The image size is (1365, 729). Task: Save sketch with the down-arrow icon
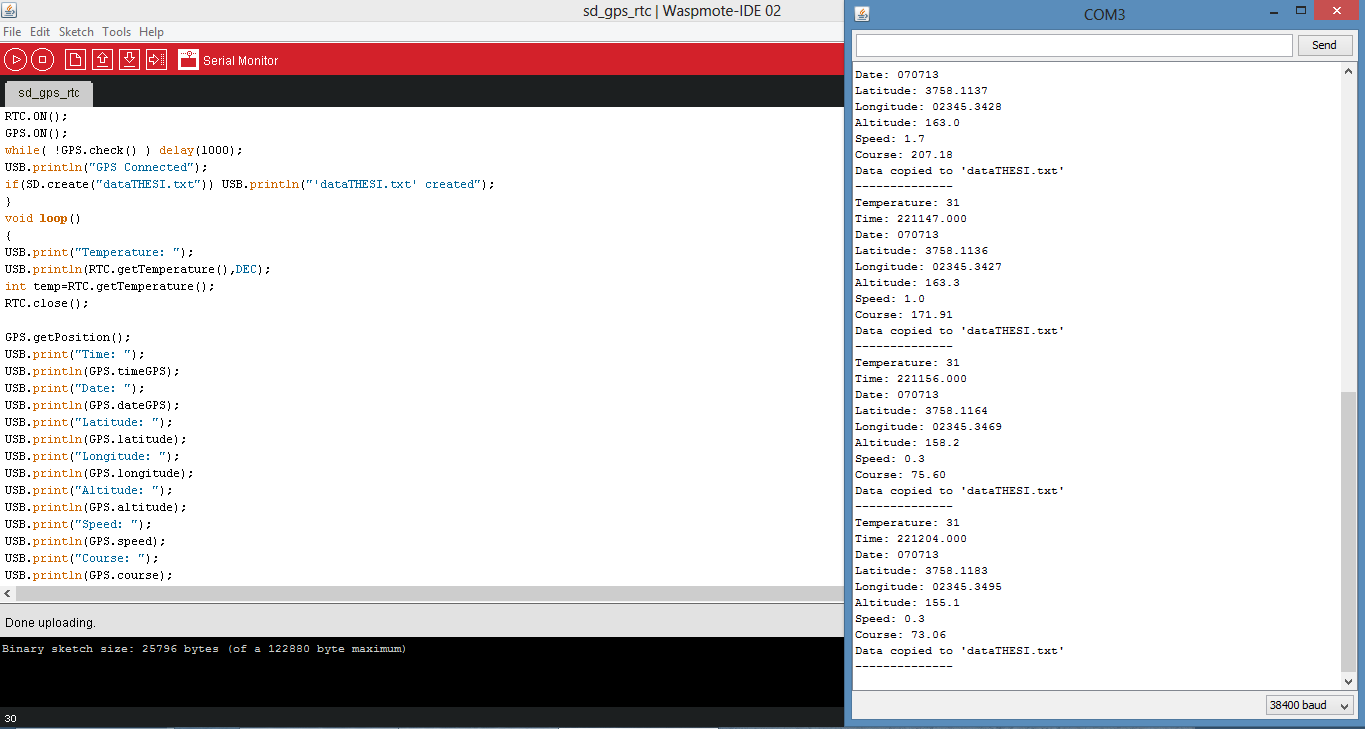pos(129,60)
